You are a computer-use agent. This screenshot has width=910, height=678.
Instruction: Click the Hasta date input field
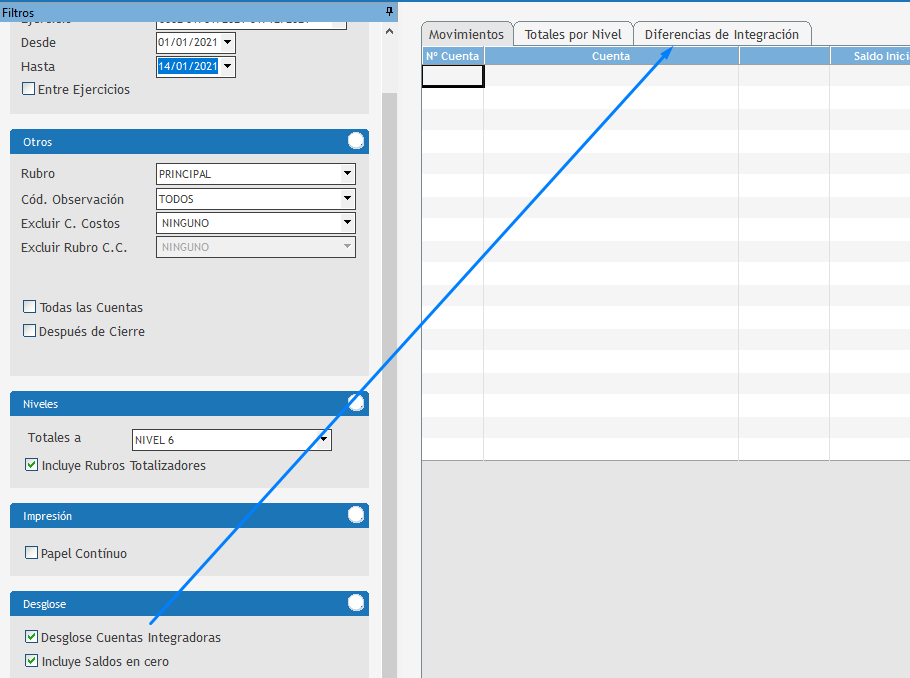(x=188, y=67)
